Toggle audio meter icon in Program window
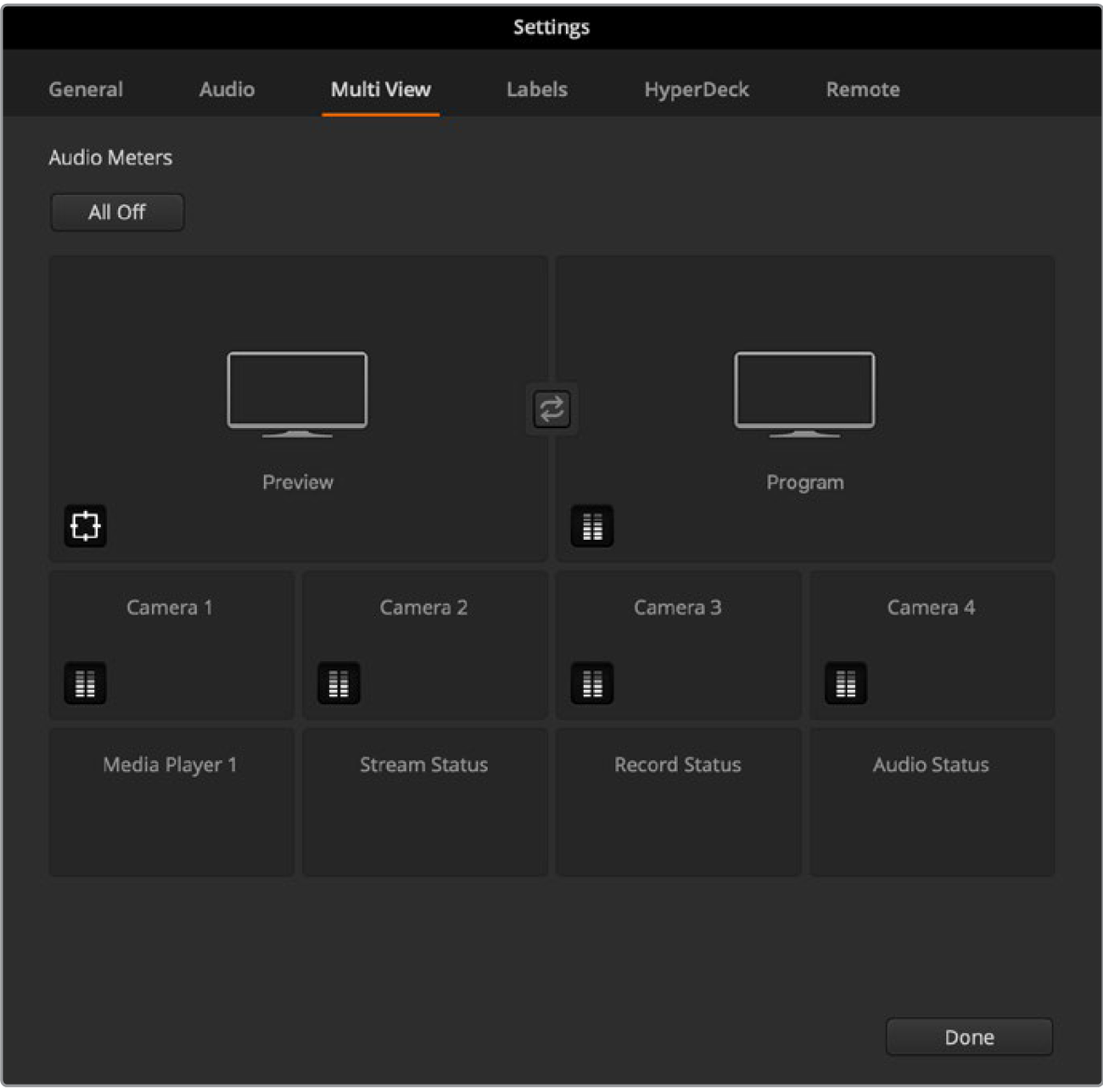The image size is (1103, 1092). (592, 526)
